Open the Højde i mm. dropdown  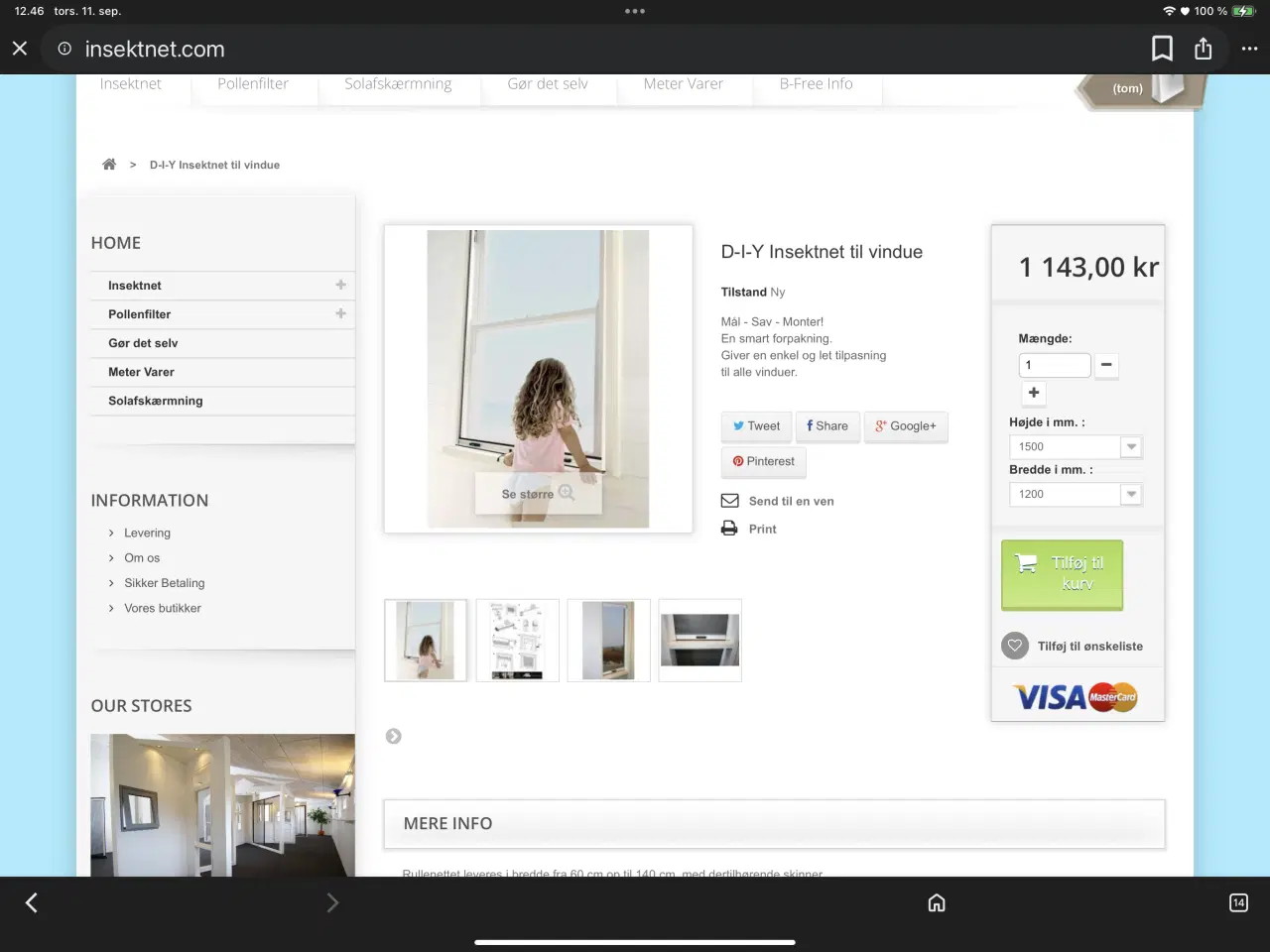(1076, 447)
